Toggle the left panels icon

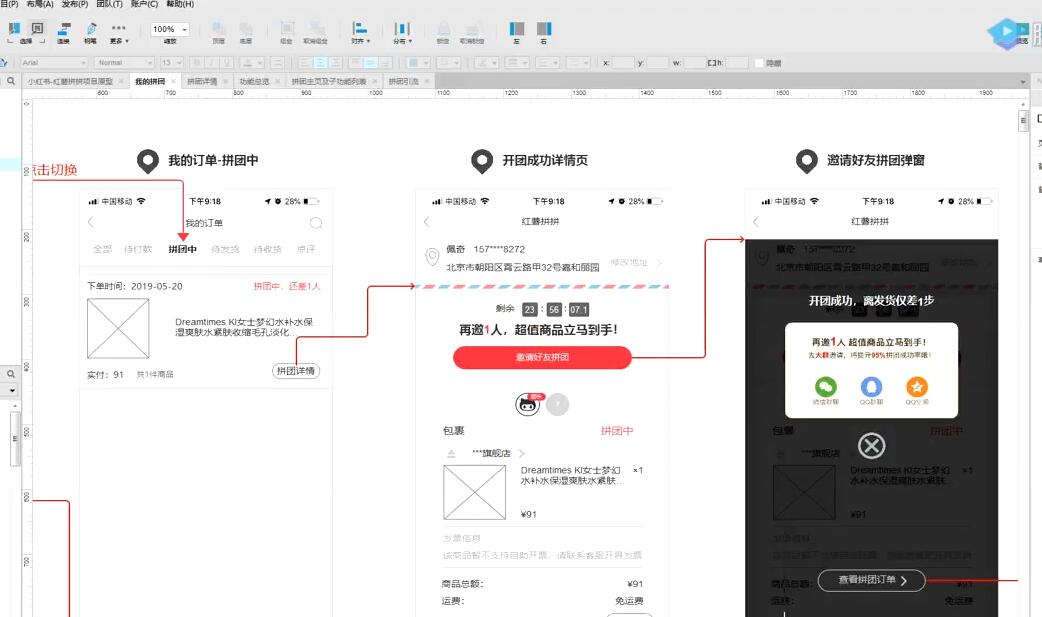point(516,29)
